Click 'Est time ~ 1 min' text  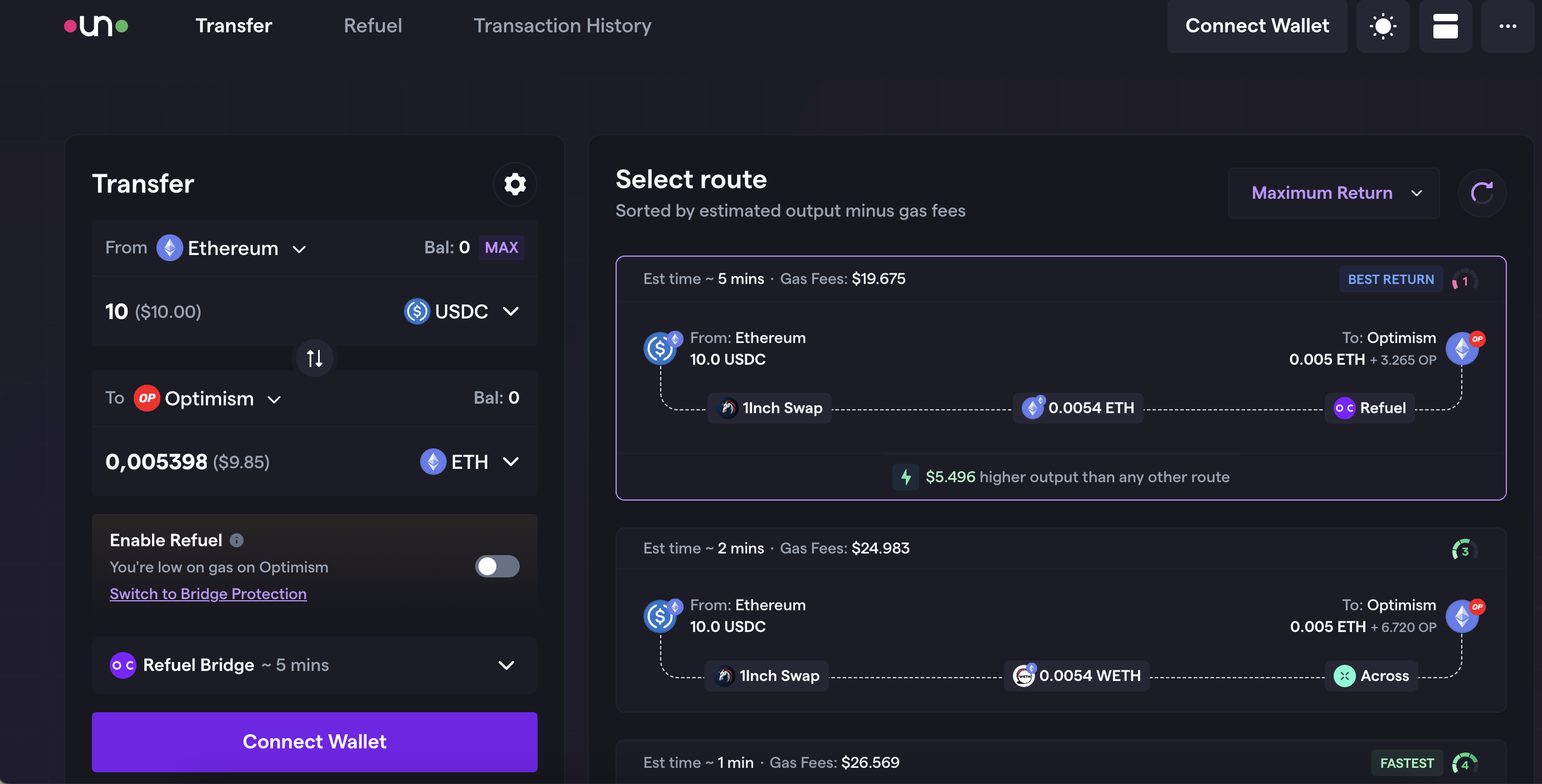pos(699,762)
